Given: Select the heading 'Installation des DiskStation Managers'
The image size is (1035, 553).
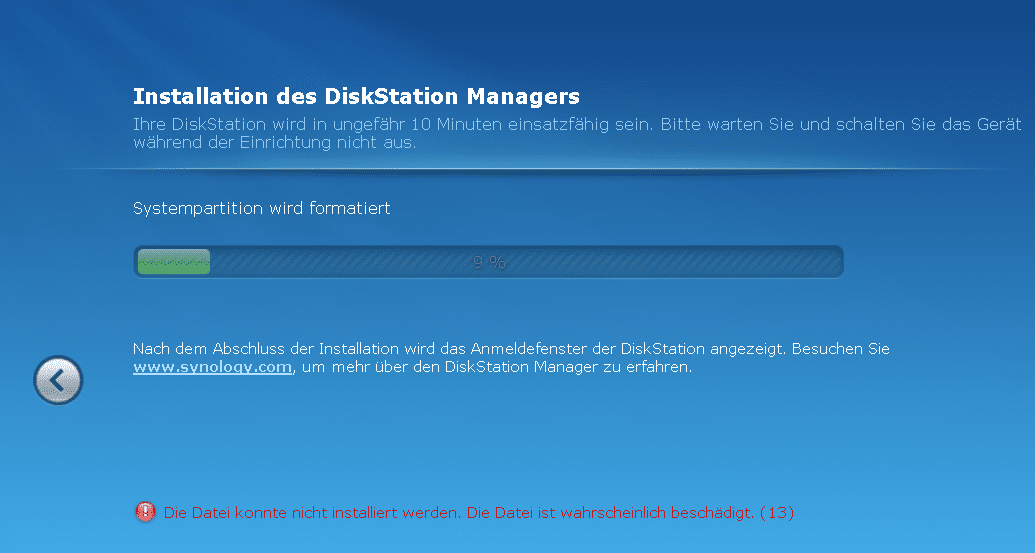Looking at the screenshot, I should 356,96.
